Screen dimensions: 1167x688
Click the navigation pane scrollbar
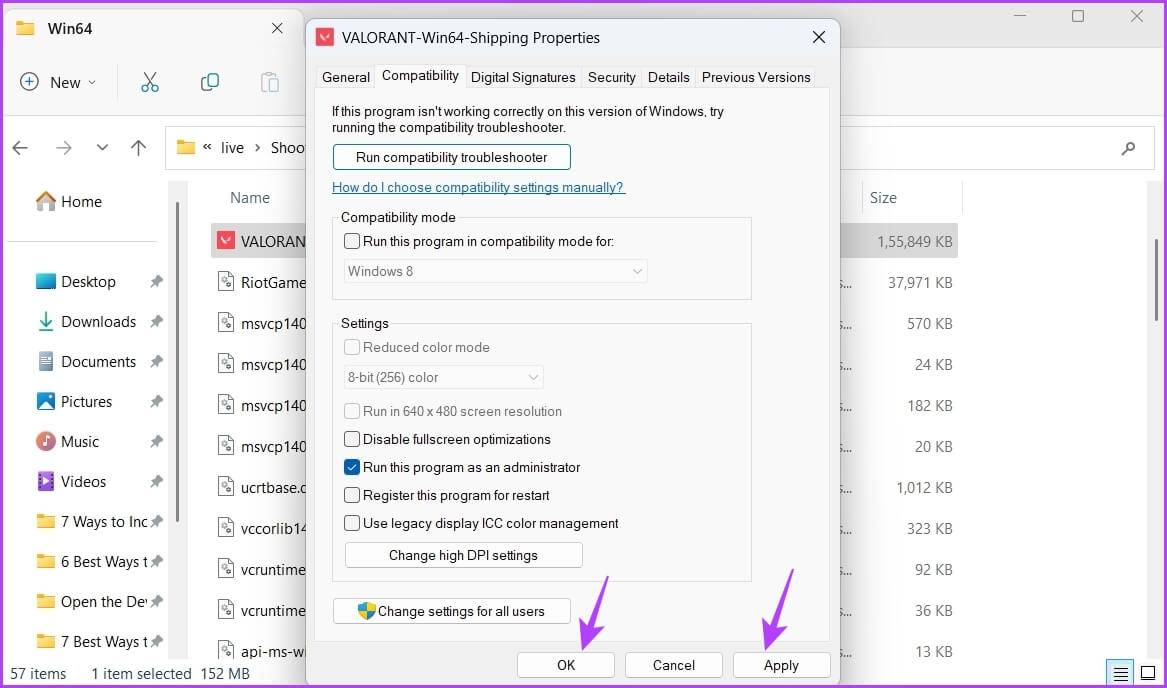click(x=177, y=362)
